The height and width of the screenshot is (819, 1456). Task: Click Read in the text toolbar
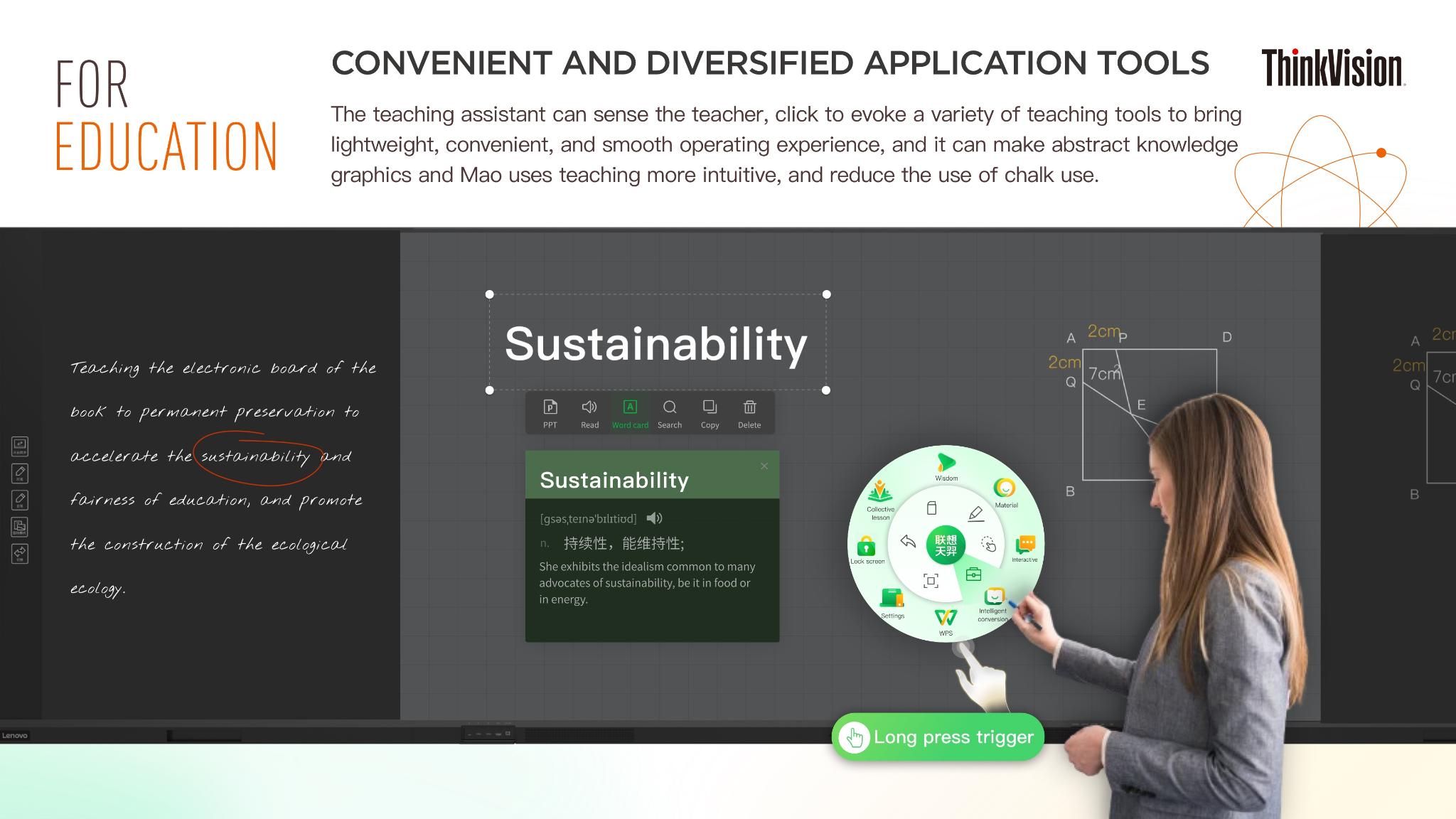[x=589, y=413]
